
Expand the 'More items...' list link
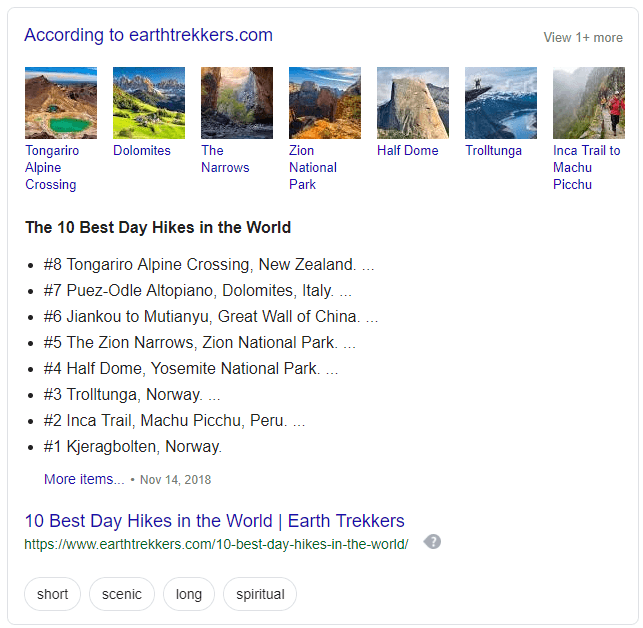point(84,479)
